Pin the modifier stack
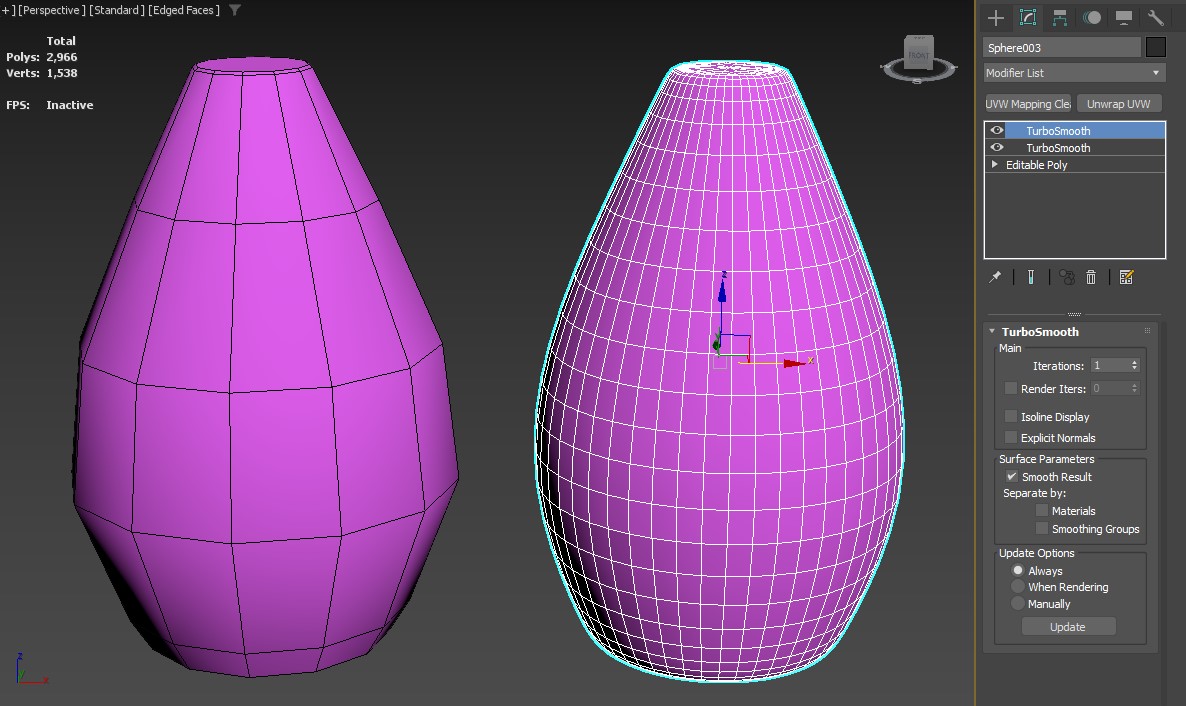The image size is (1186, 706). pyautogui.click(x=995, y=277)
